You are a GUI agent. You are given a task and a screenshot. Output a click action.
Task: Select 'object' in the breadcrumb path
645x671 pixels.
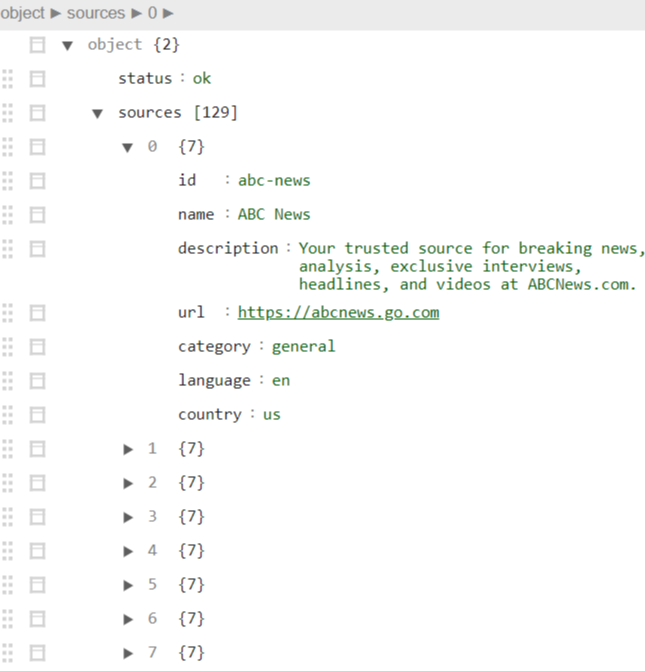coord(22,13)
